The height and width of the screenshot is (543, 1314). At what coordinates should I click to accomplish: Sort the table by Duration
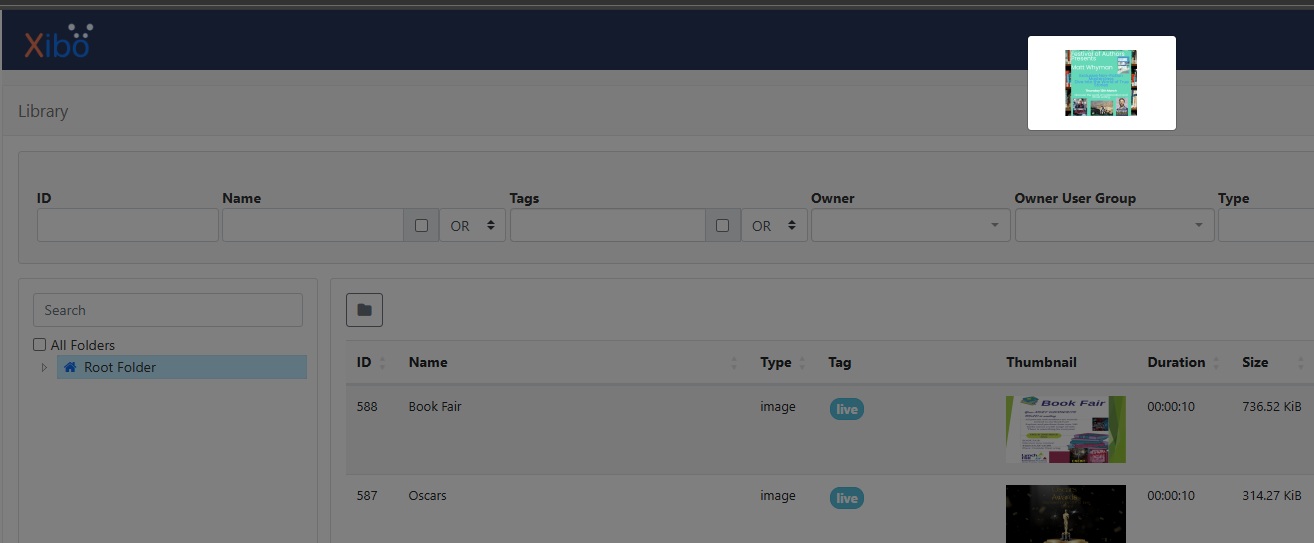point(1217,363)
